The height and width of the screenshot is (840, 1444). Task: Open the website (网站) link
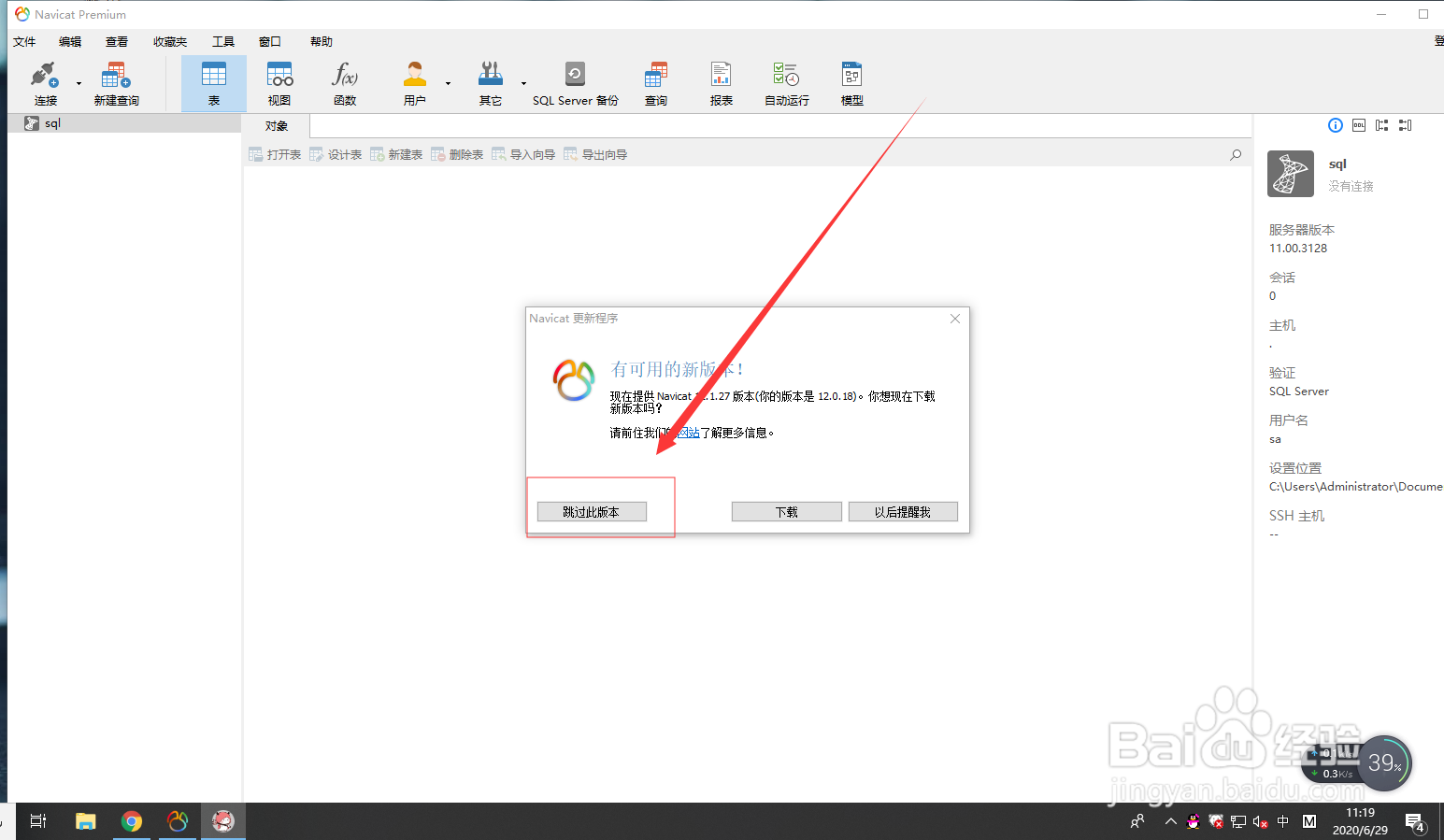[x=689, y=433]
